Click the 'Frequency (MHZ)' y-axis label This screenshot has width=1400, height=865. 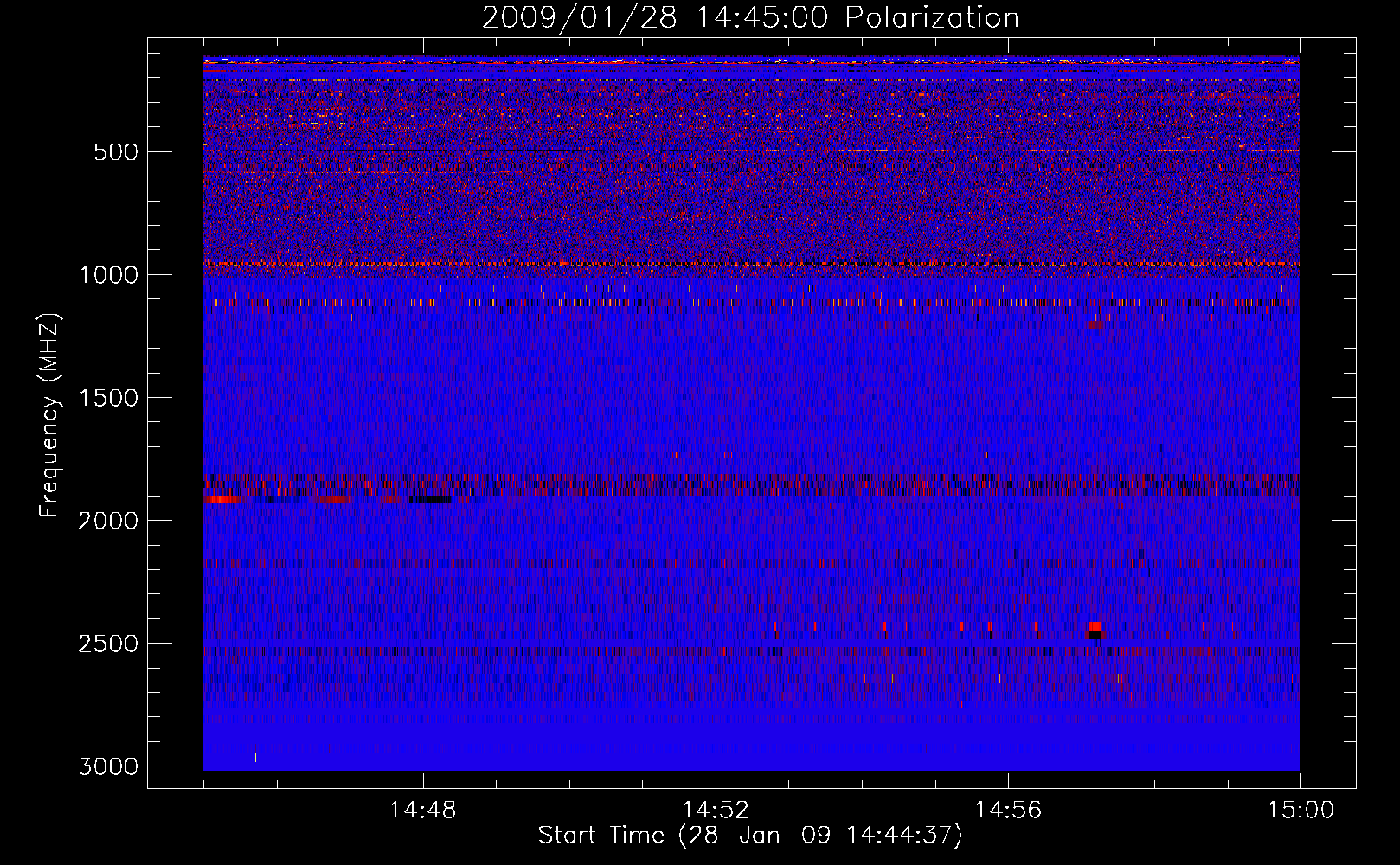click(x=49, y=415)
